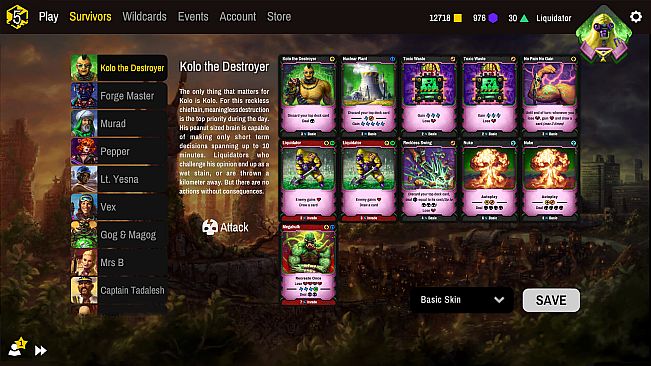The width and height of the screenshot is (651, 366).
Task: Open the Basic Skin dropdown
Action: click(x=461, y=300)
